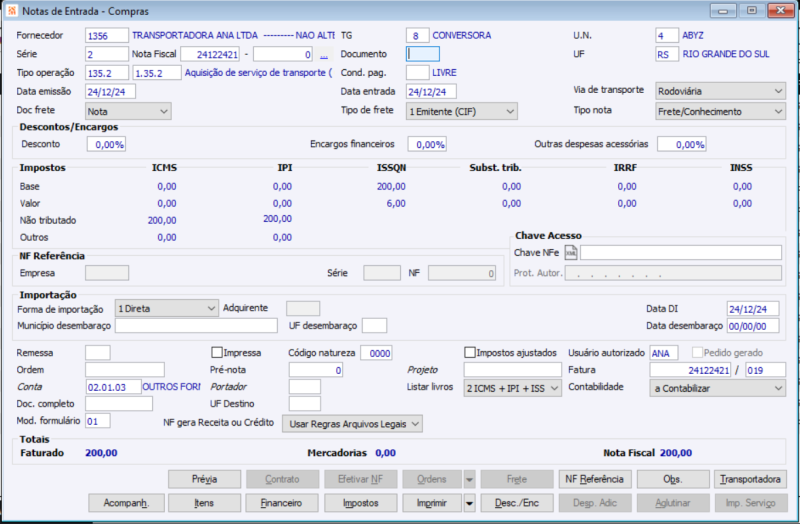Click the Prévia button
The image size is (800, 524).
(203, 479)
